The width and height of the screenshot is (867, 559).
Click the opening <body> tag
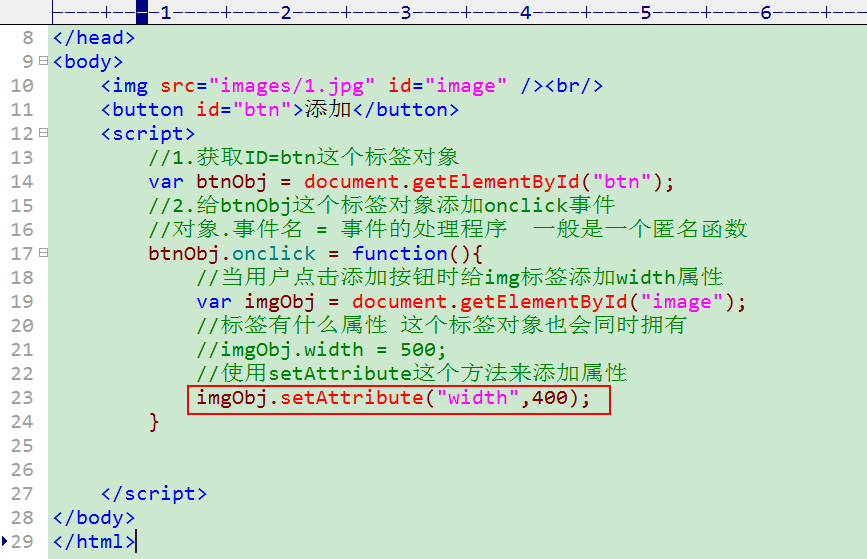pyautogui.click(x=88, y=61)
